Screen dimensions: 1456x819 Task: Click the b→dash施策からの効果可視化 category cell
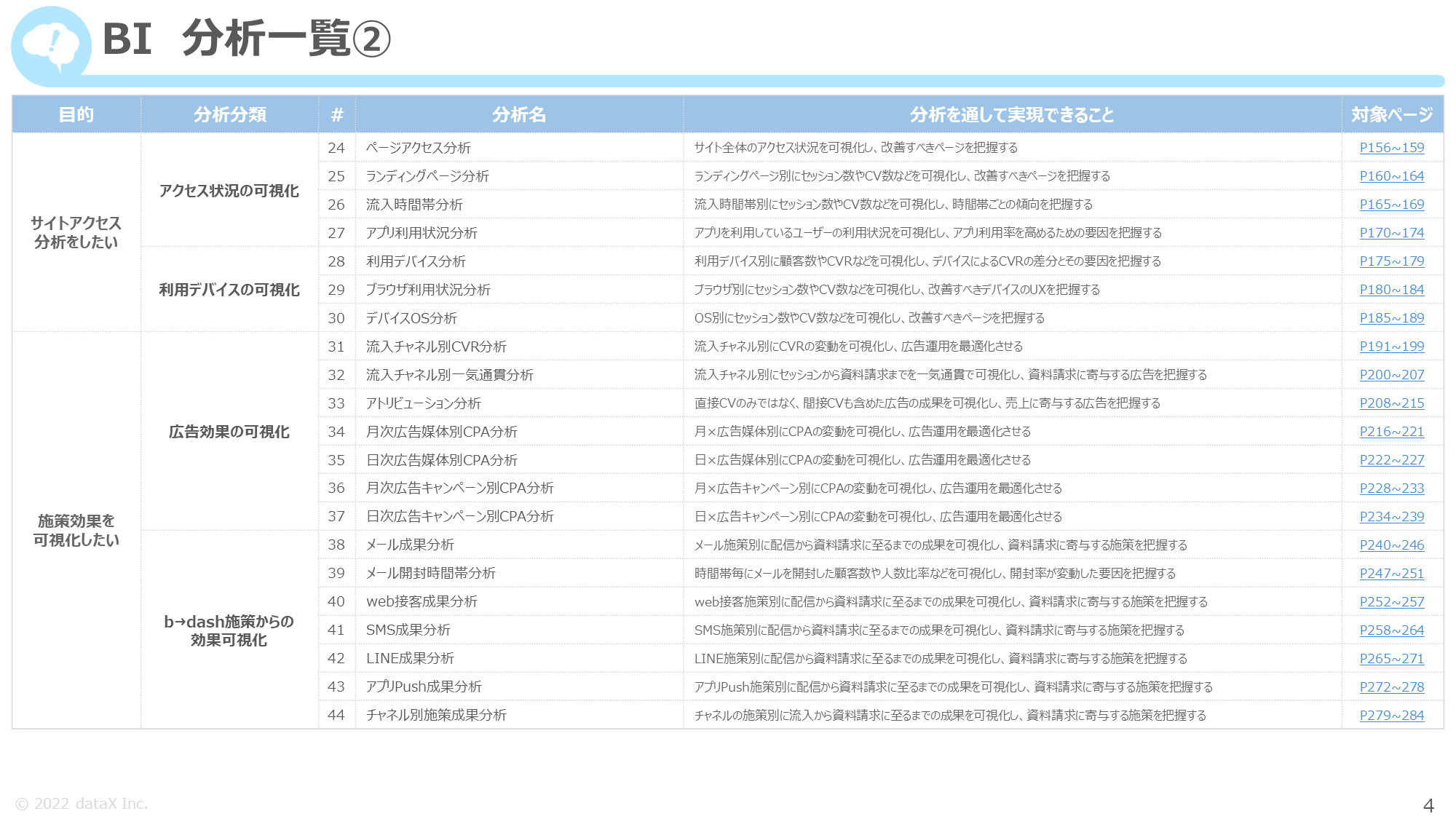click(229, 630)
